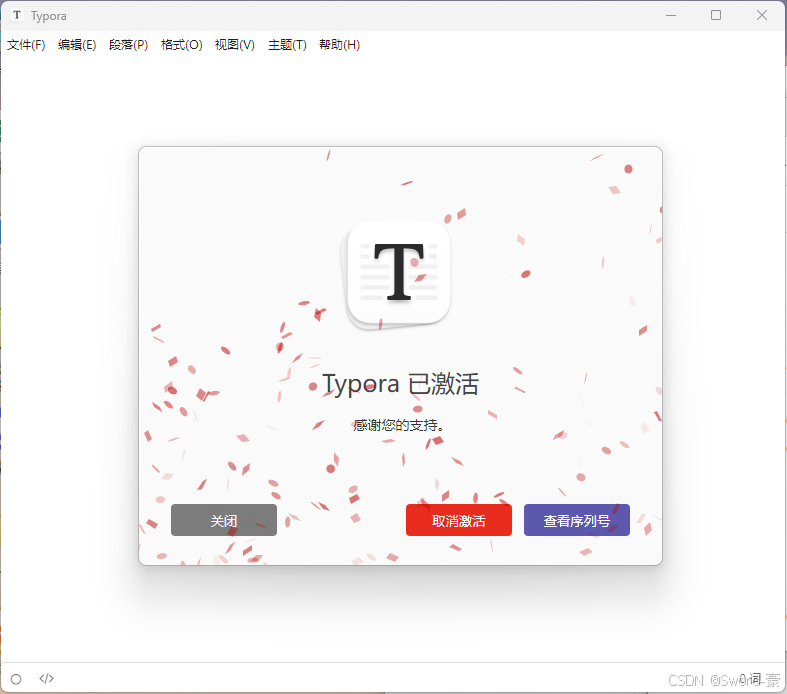Click the 'Typora 已激活' heading
Viewport: 787px width, 694px height.
pyautogui.click(x=400, y=384)
